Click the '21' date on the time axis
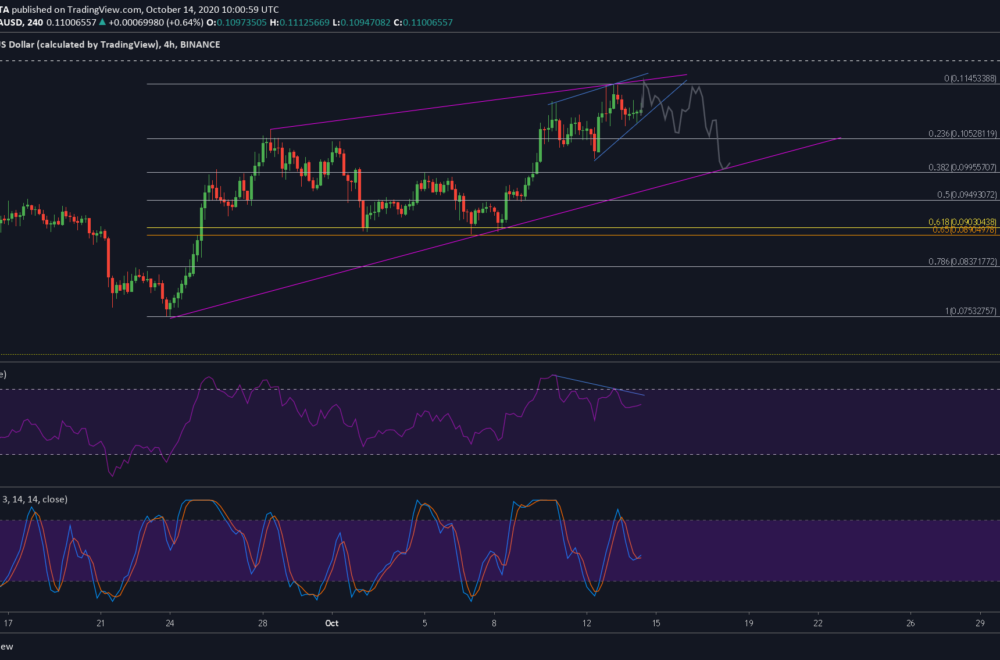The image size is (1000, 660). click(x=100, y=623)
